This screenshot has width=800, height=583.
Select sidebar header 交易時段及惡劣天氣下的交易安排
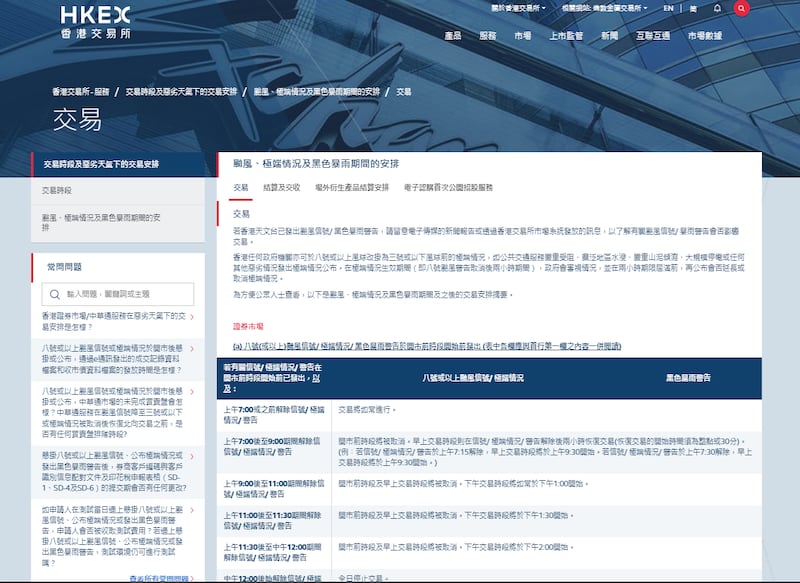118,164
